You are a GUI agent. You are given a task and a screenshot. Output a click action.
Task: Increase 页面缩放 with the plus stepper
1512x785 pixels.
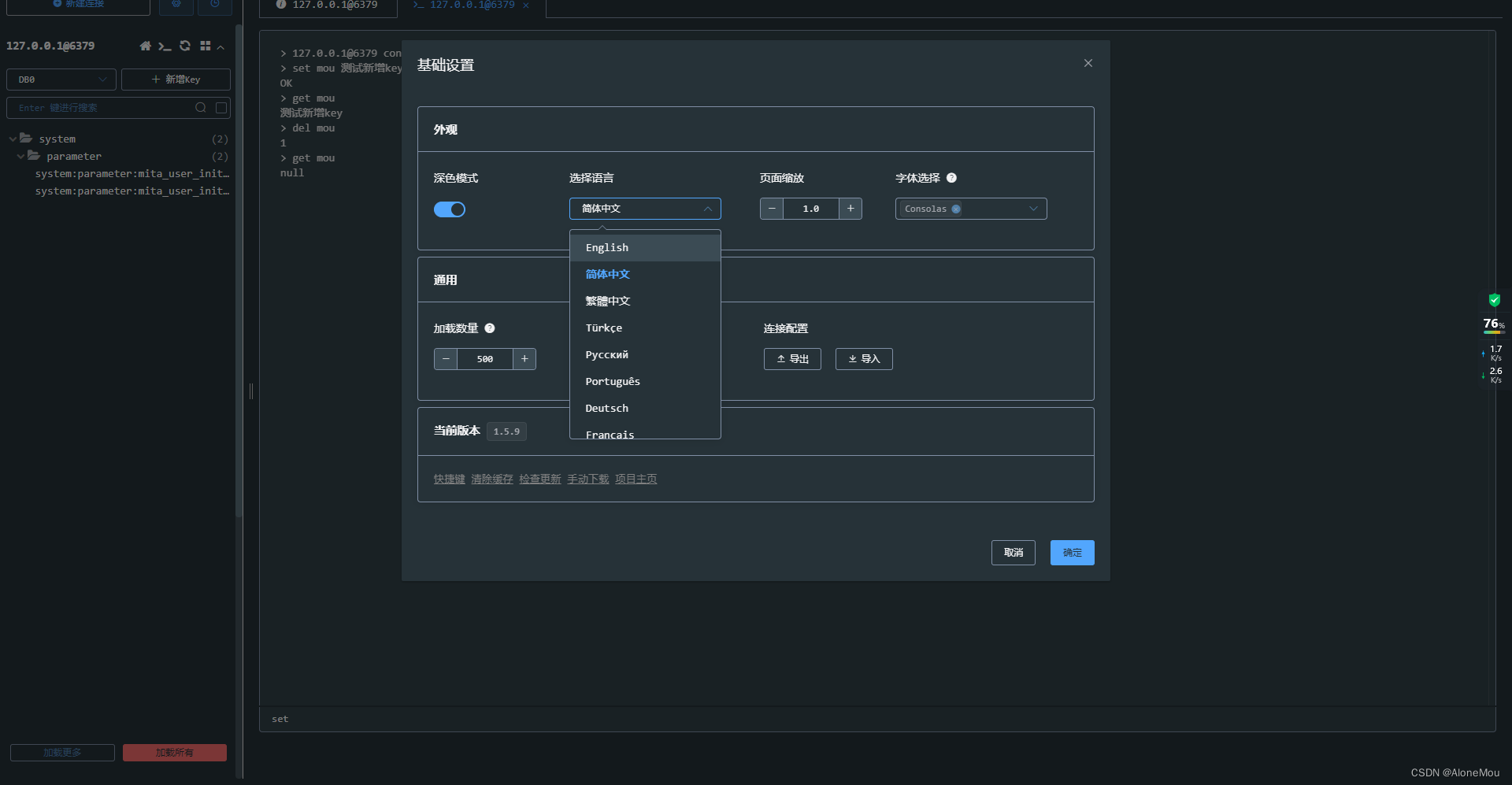[x=850, y=209]
